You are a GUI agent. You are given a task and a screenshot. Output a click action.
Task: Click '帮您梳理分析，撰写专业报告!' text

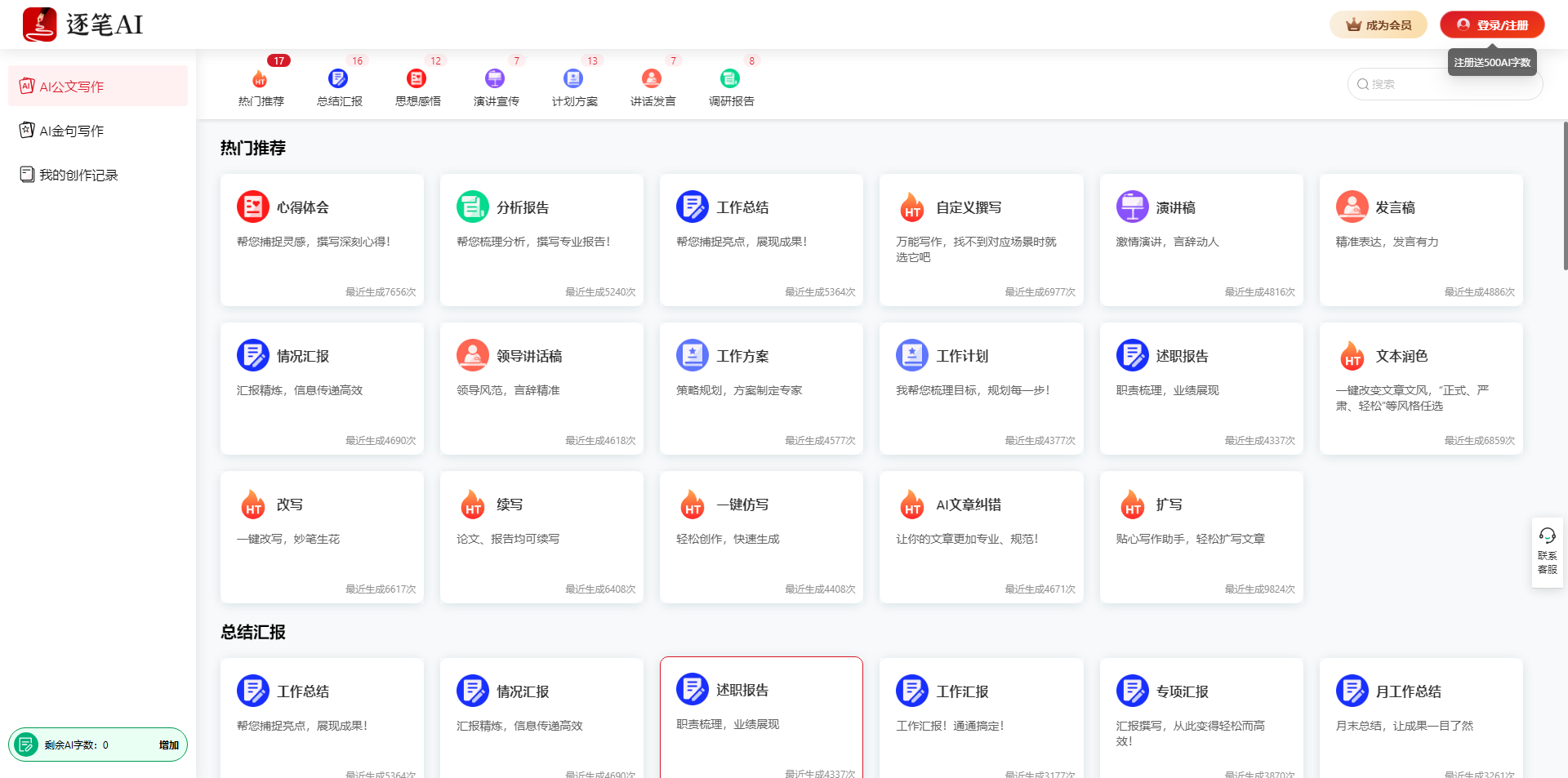pyautogui.click(x=533, y=242)
